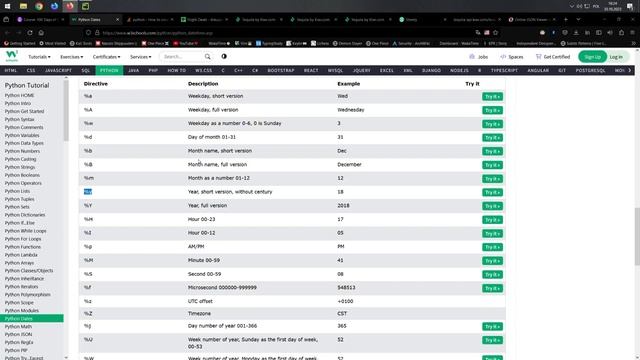Select CSS in the topic bar
Screen dimensions: 640x360
click(x=31, y=70)
